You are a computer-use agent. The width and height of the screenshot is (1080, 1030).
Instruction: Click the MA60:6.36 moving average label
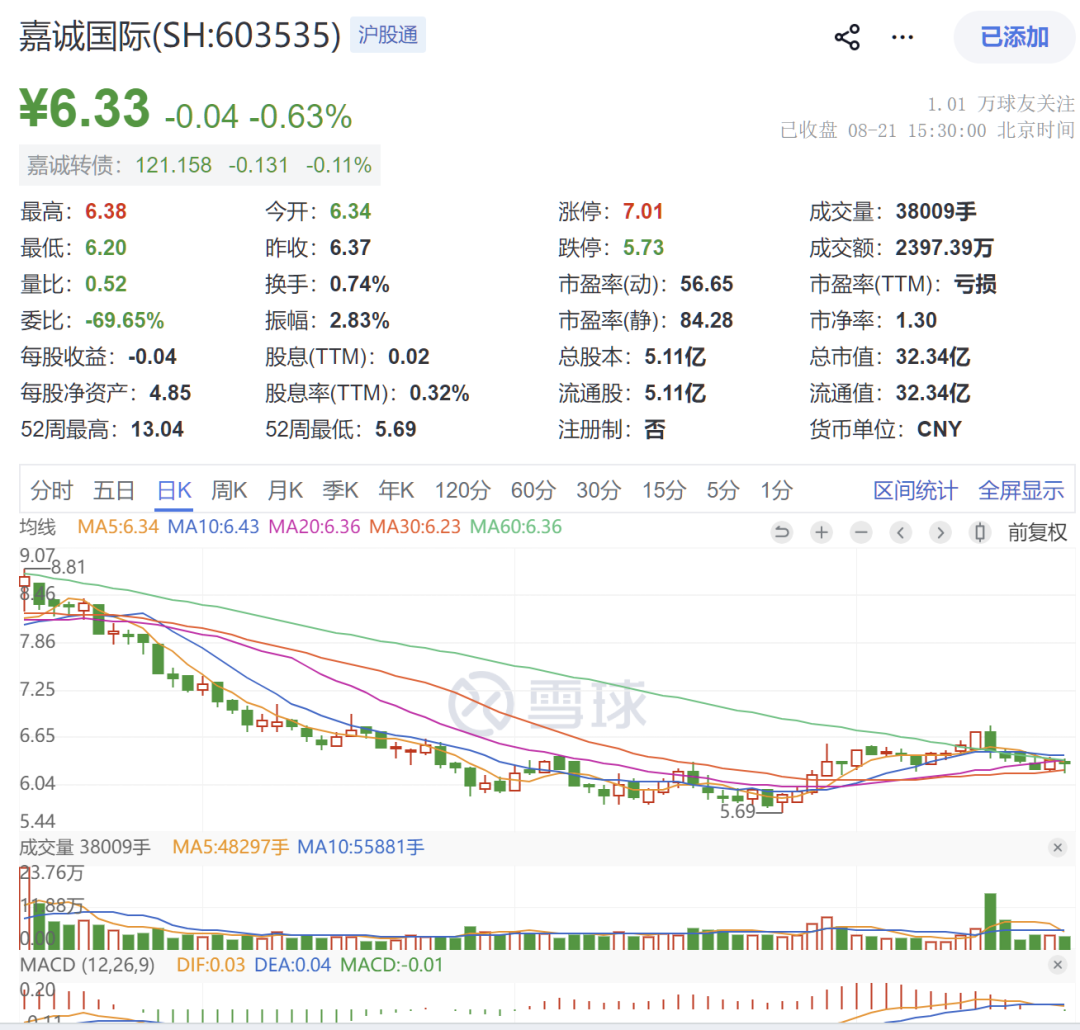coord(516,527)
